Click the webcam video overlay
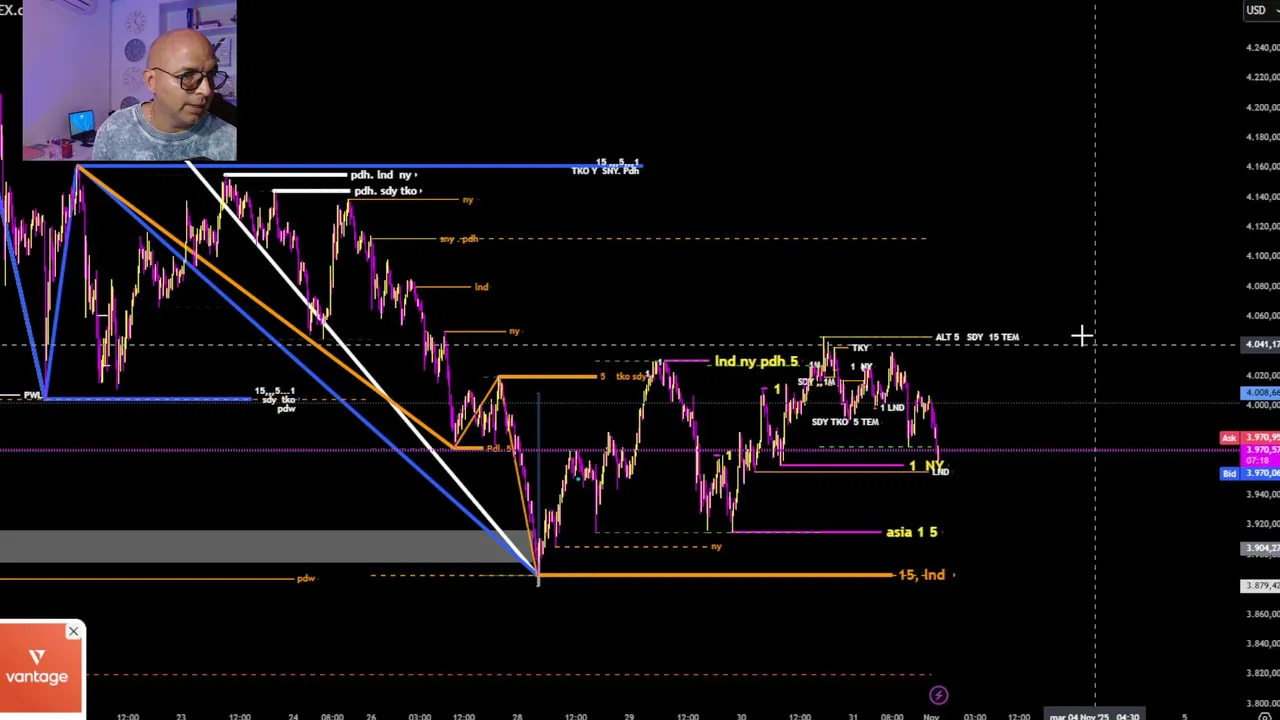This screenshot has width=1280, height=720. pyautogui.click(x=129, y=80)
